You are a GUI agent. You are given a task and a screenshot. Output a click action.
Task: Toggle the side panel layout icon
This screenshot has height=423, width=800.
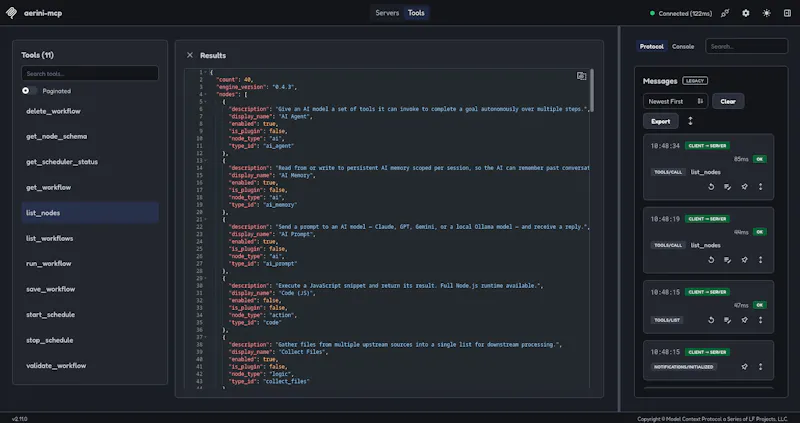(x=787, y=13)
